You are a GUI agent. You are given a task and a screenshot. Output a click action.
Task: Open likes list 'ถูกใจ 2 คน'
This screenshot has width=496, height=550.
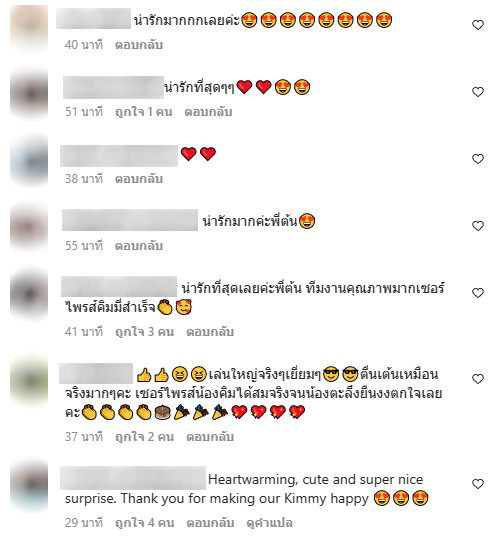(145, 437)
